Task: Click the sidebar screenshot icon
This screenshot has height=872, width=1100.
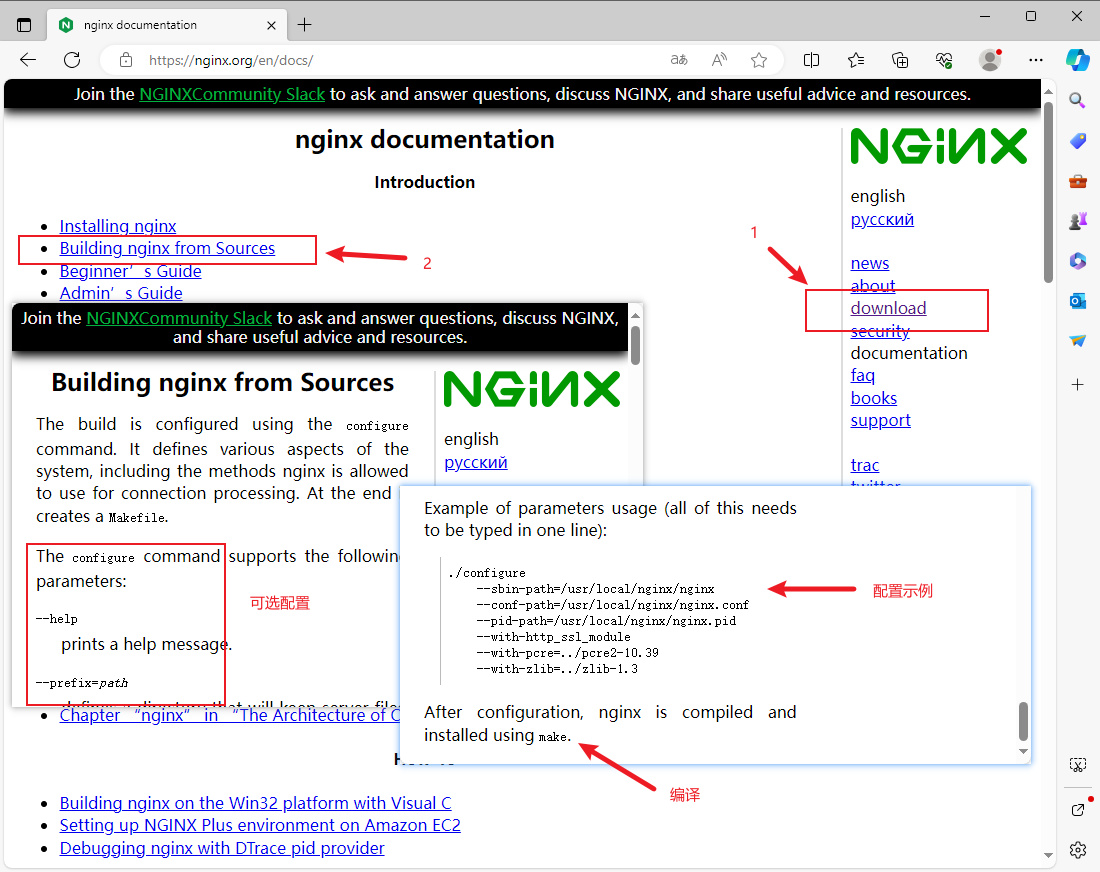Action: pyautogui.click(x=1078, y=765)
